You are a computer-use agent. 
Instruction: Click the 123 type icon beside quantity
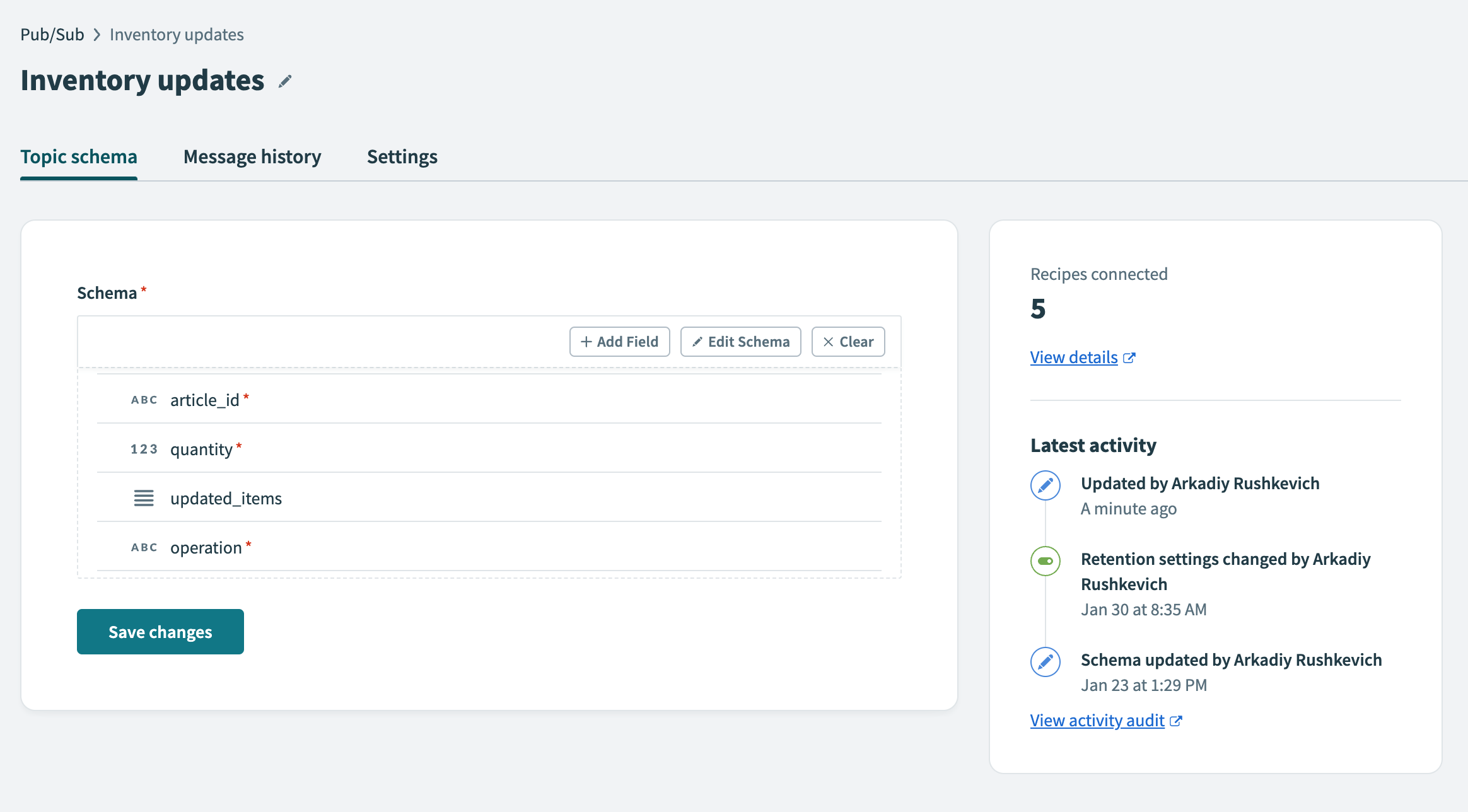click(144, 449)
